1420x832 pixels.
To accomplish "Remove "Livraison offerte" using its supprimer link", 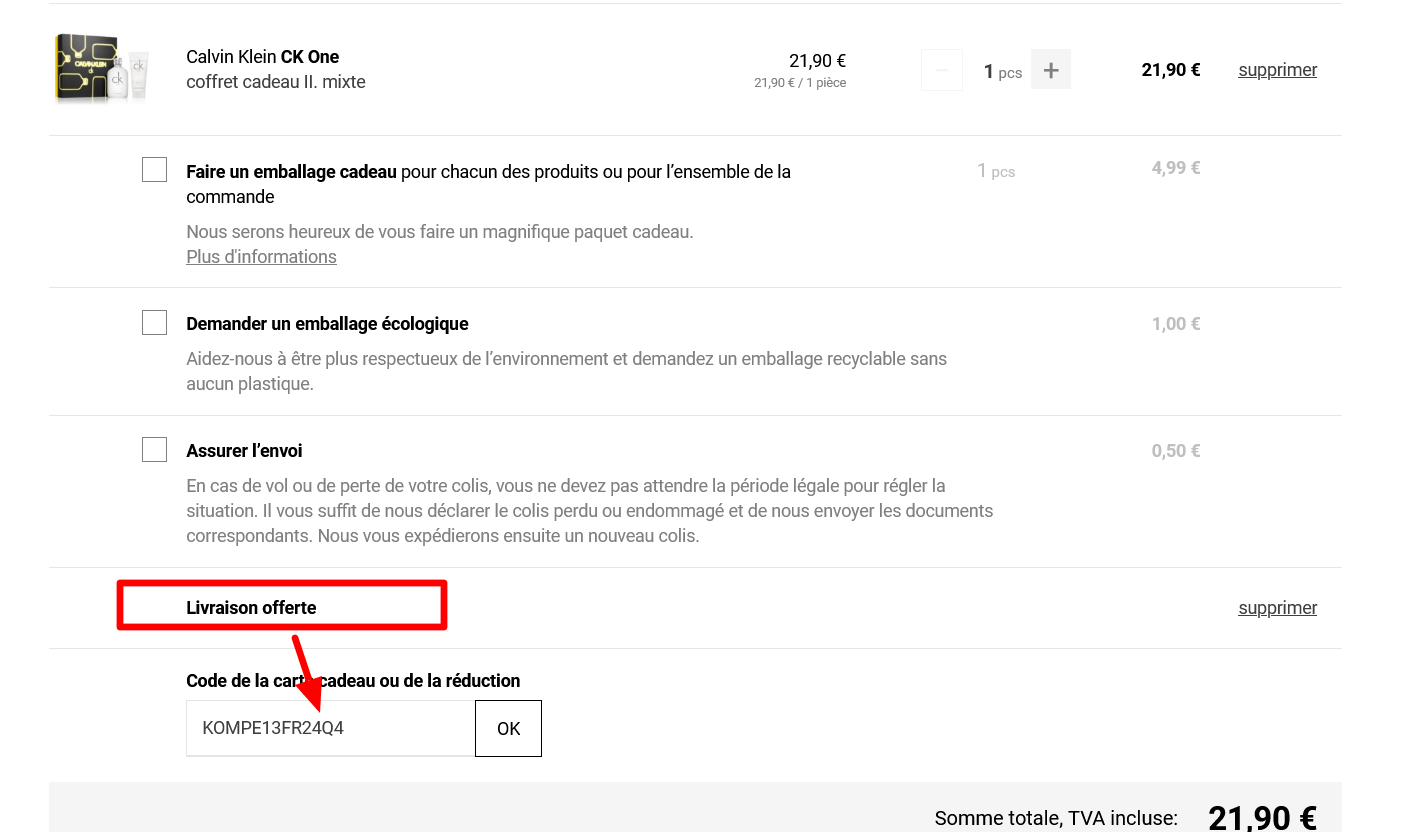I will tap(1277, 608).
